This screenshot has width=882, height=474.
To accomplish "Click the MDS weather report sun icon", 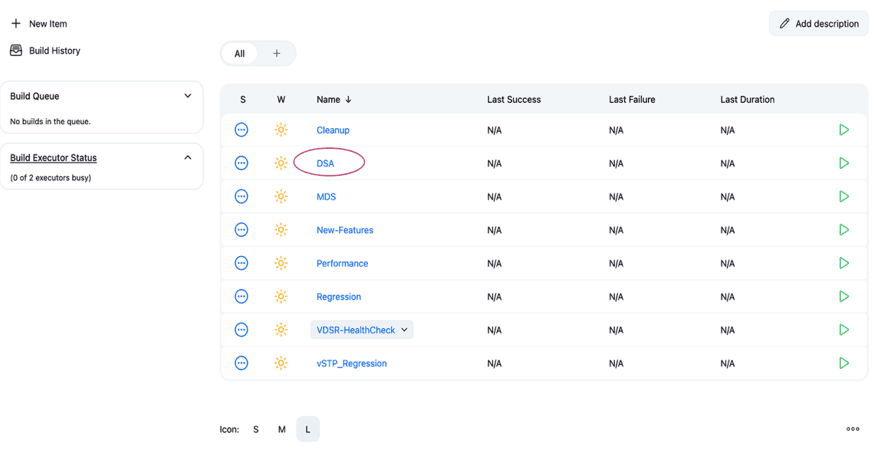I will (x=281, y=197).
